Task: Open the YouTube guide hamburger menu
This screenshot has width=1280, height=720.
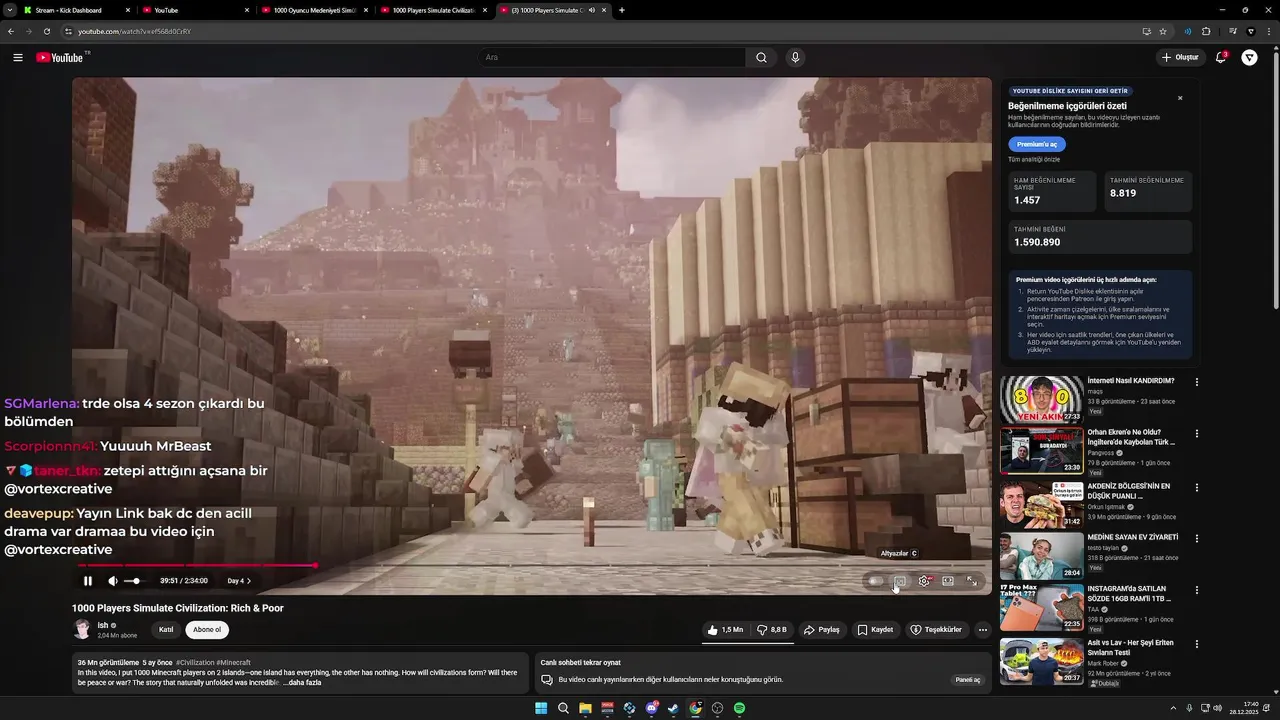Action: click(18, 58)
